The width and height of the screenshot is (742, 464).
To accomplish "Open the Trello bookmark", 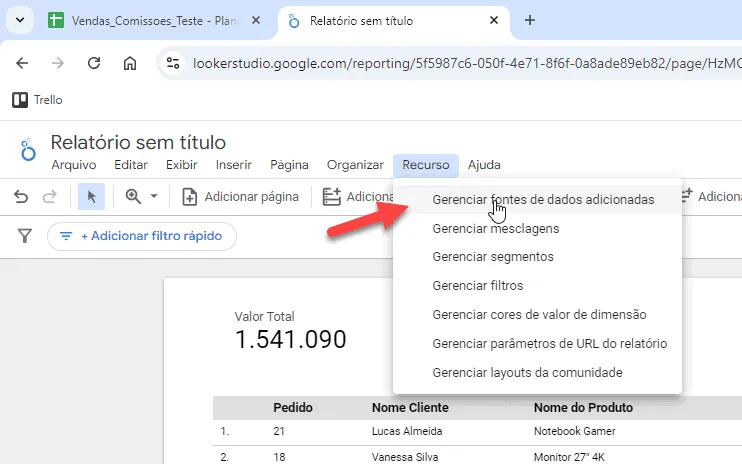I will 37,100.
